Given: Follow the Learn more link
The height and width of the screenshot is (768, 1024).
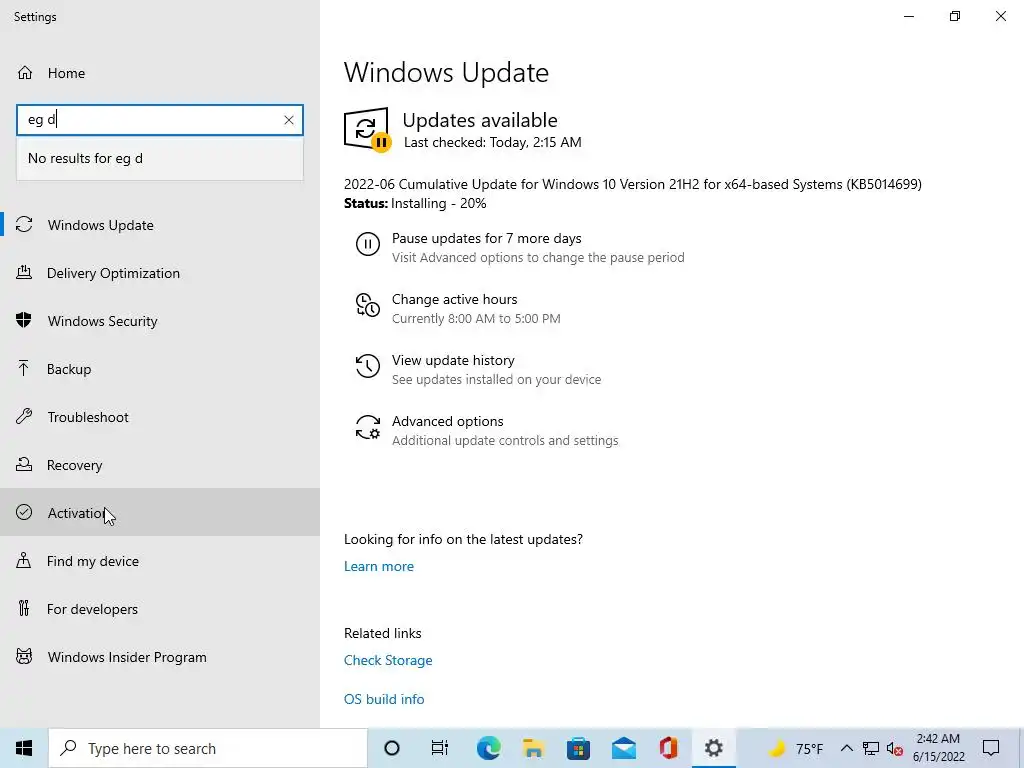Looking at the screenshot, I should click(379, 566).
